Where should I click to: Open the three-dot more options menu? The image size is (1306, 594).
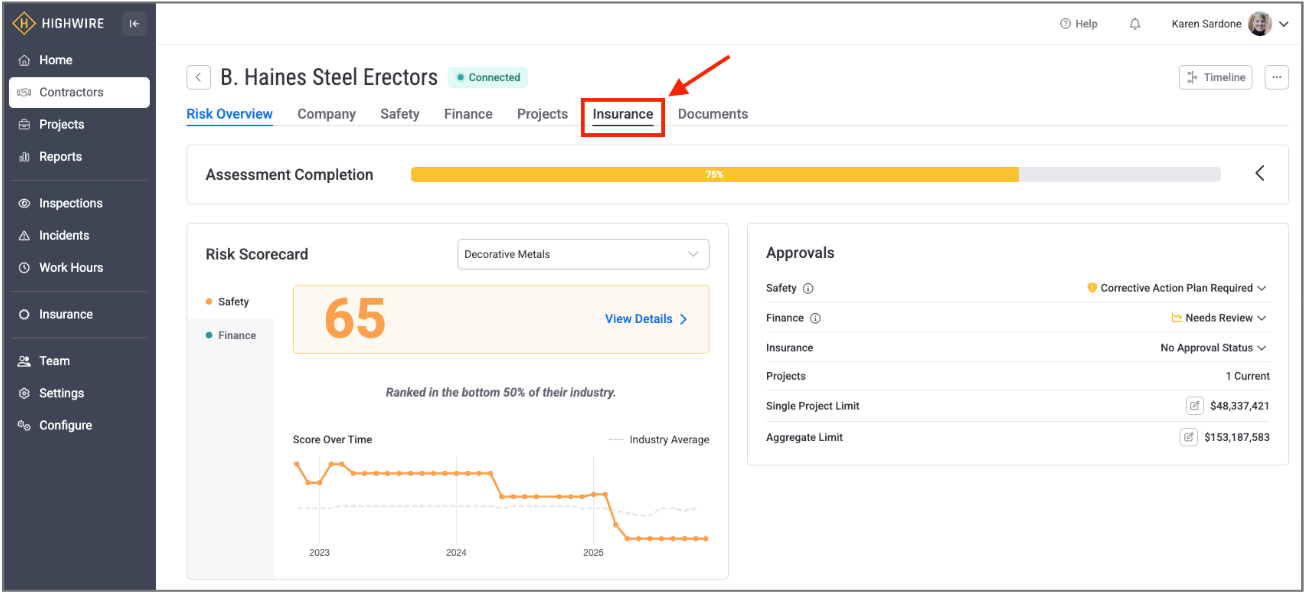tap(1276, 77)
